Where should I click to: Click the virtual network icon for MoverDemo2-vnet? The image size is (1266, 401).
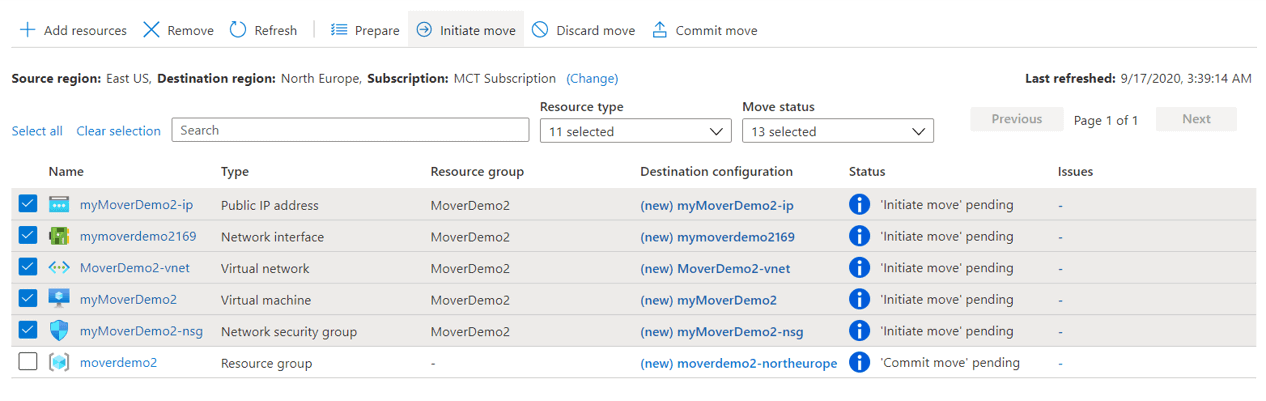(x=59, y=268)
